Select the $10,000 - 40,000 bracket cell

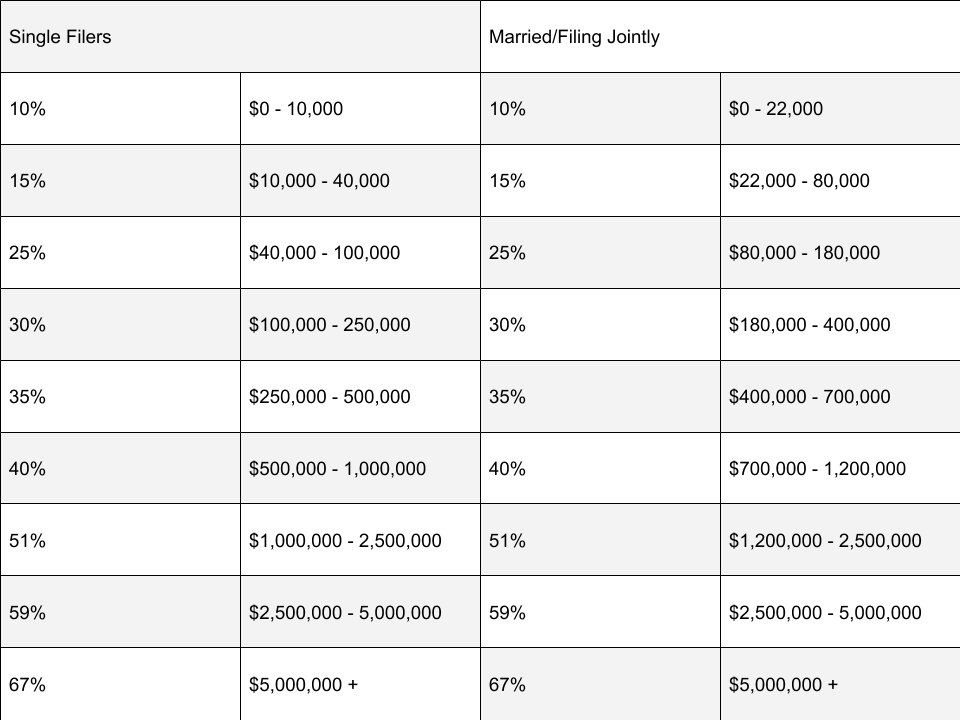360,181
